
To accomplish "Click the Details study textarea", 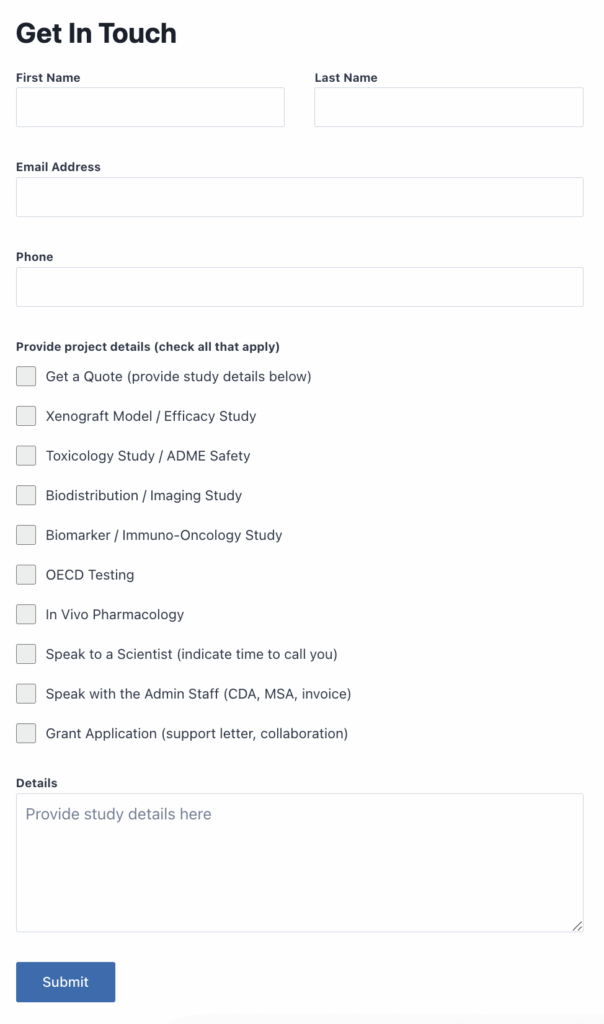I will pyautogui.click(x=299, y=862).
